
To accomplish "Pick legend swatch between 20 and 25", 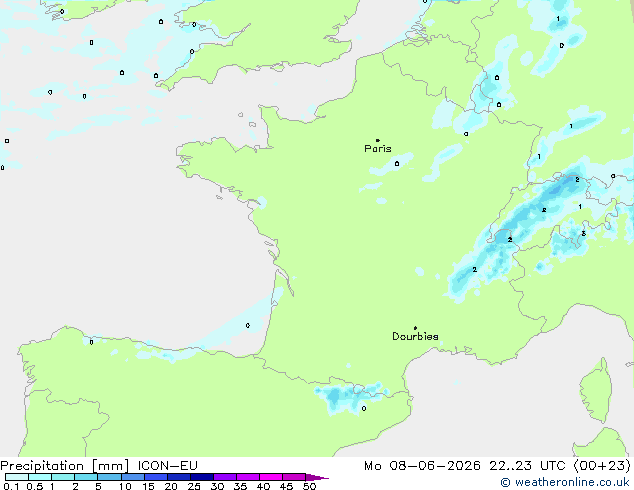I will pos(179,477).
